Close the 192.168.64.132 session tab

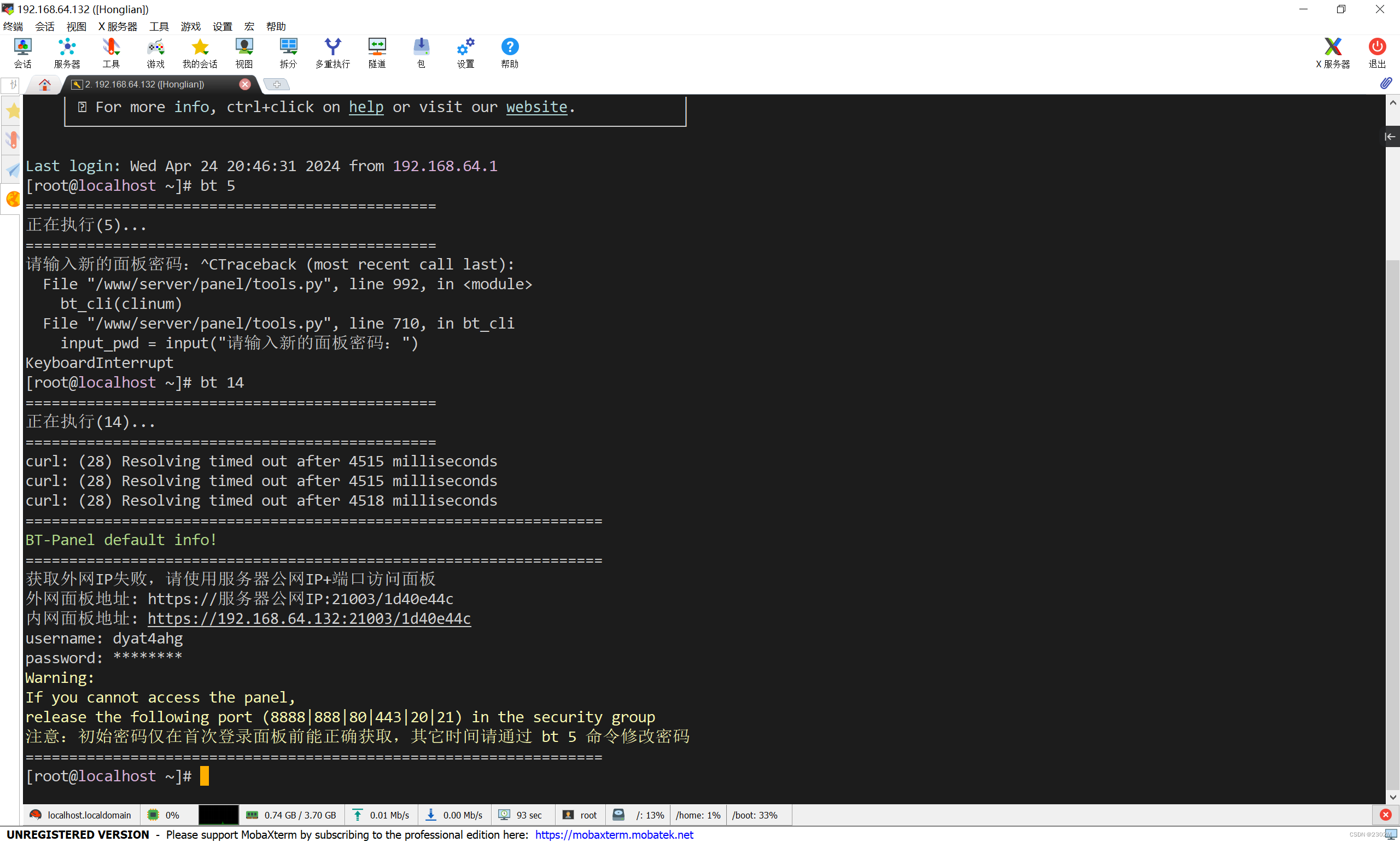coord(244,84)
